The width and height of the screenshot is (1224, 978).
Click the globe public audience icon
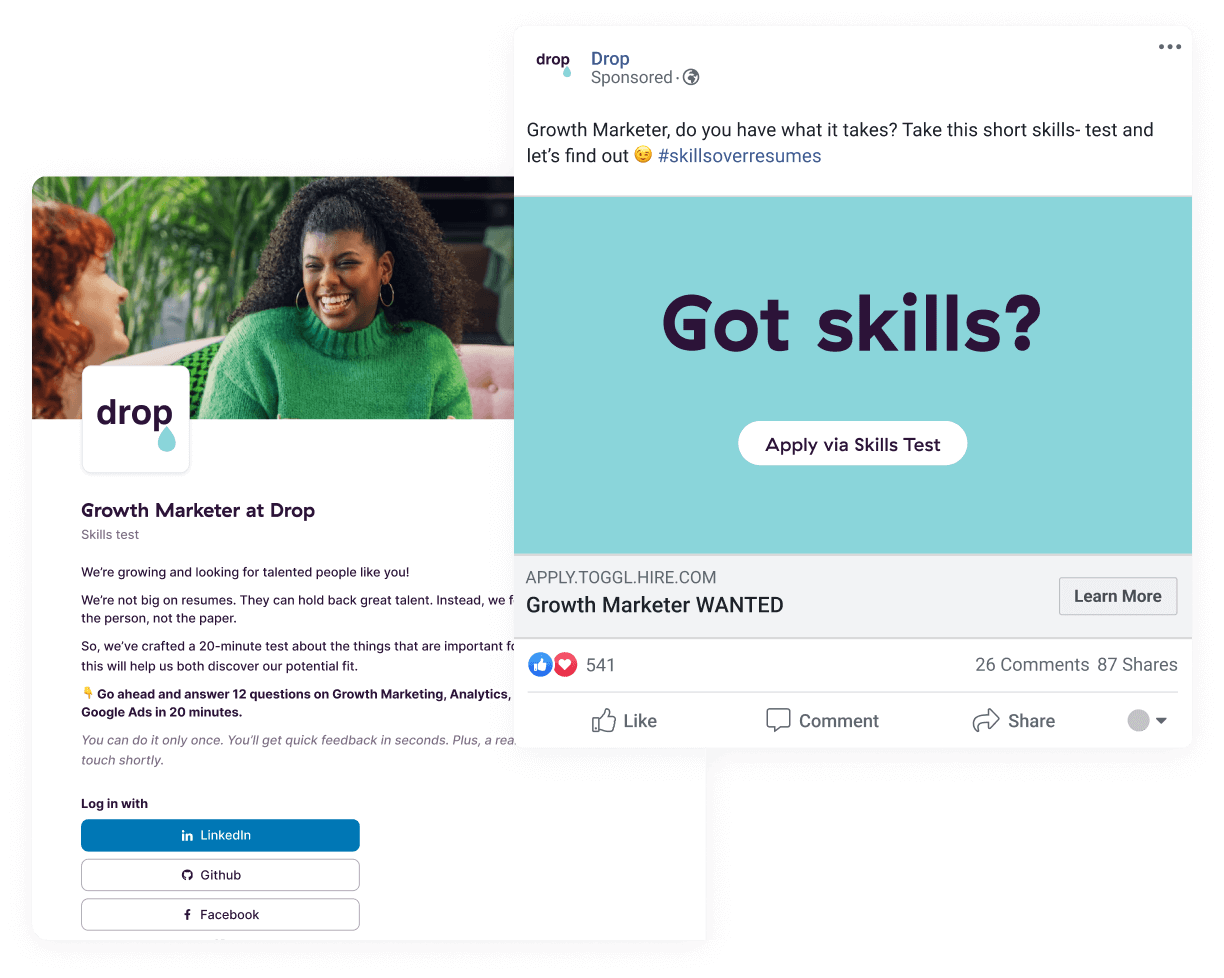click(x=691, y=77)
